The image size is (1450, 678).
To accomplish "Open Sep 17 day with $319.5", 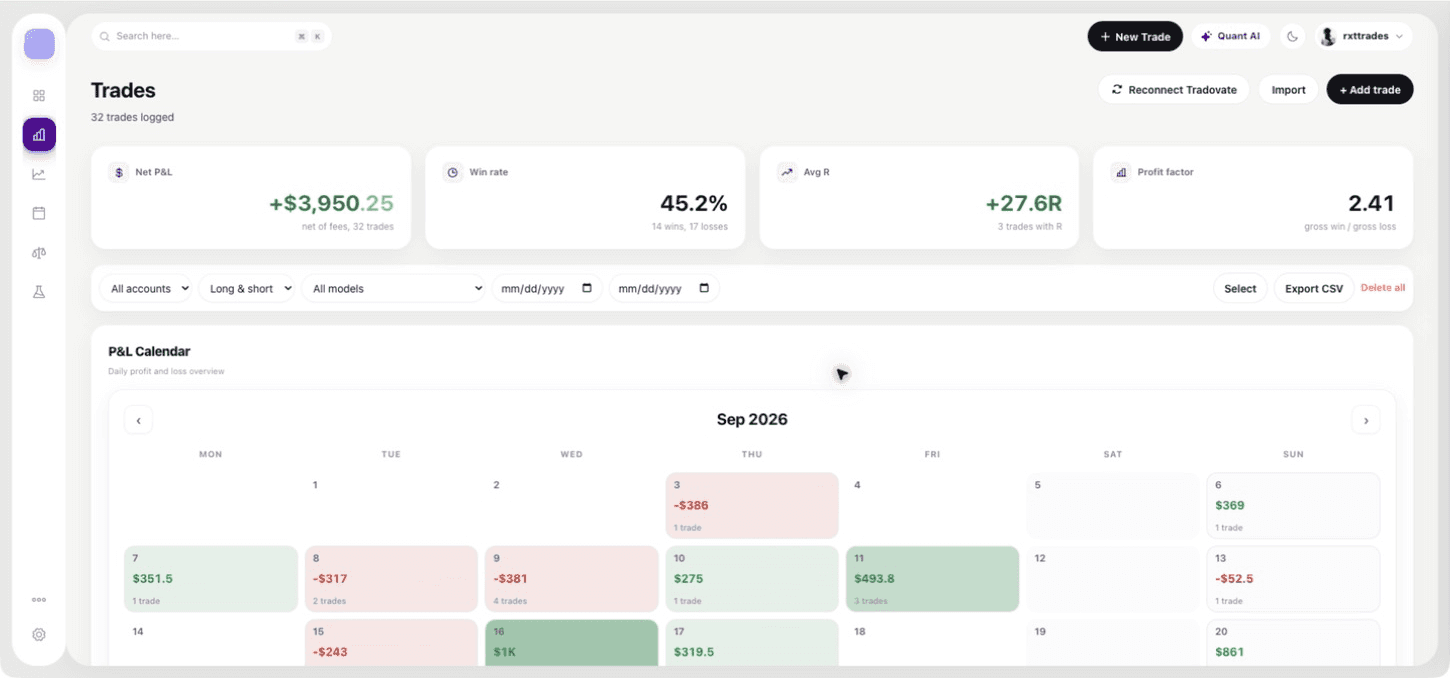I will point(752,642).
